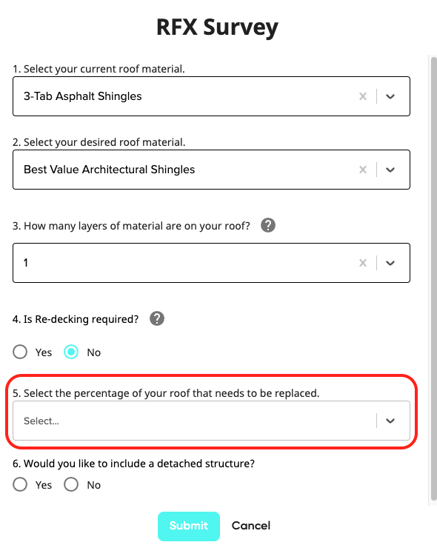Select Yes for Re-decking required
Viewport: 437px width, 545px height.
(x=20, y=352)
